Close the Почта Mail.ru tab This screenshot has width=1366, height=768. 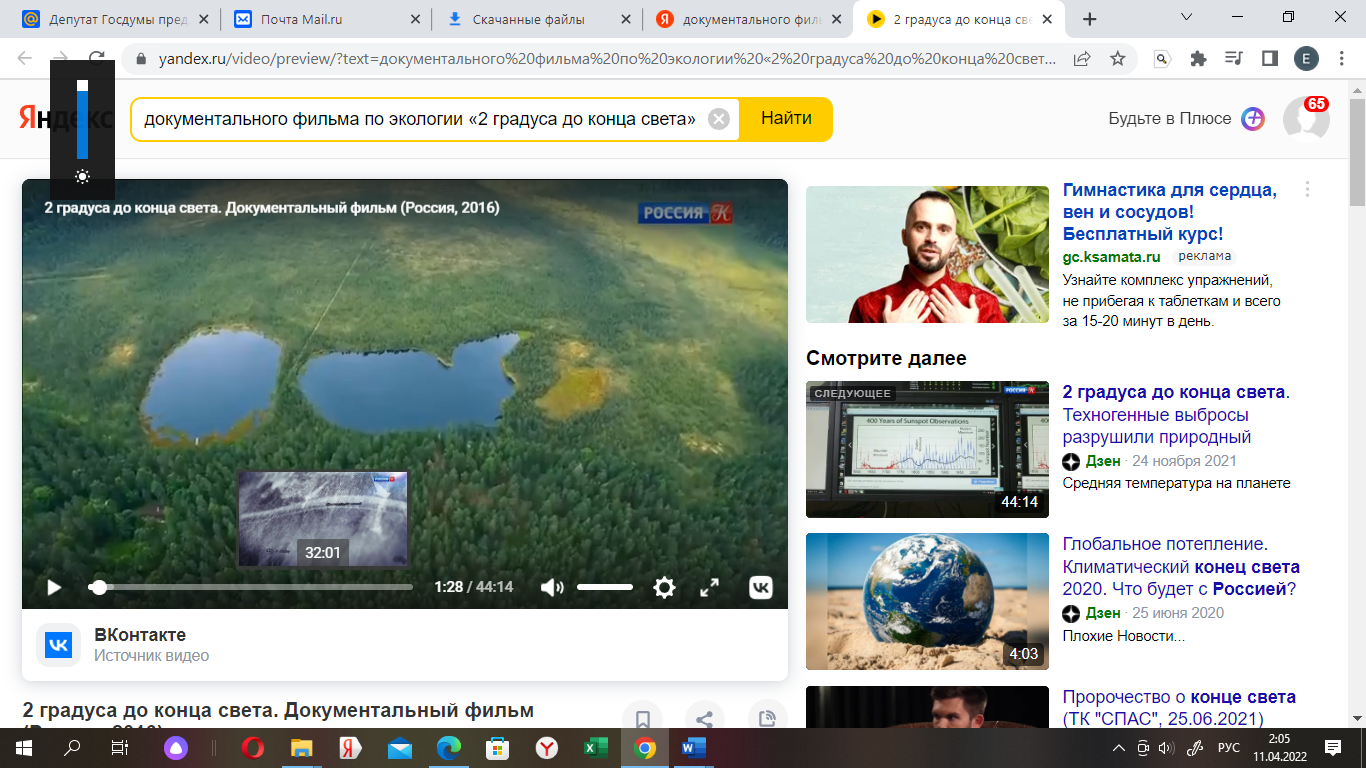[x=415, y=19]
